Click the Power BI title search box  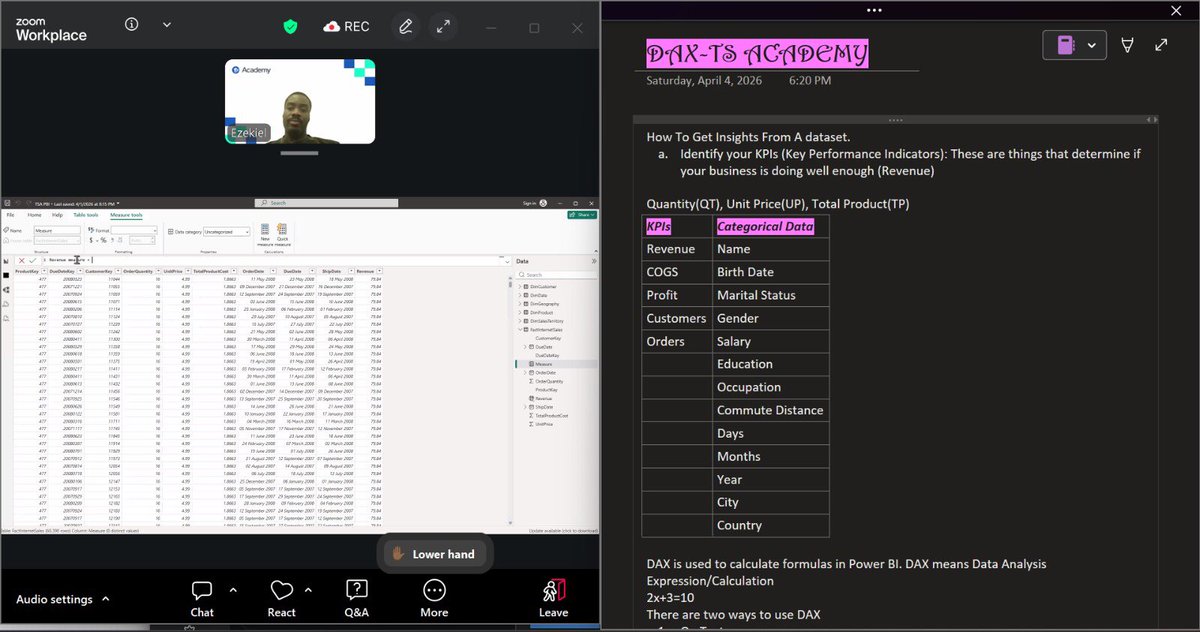tap(326, 203)
